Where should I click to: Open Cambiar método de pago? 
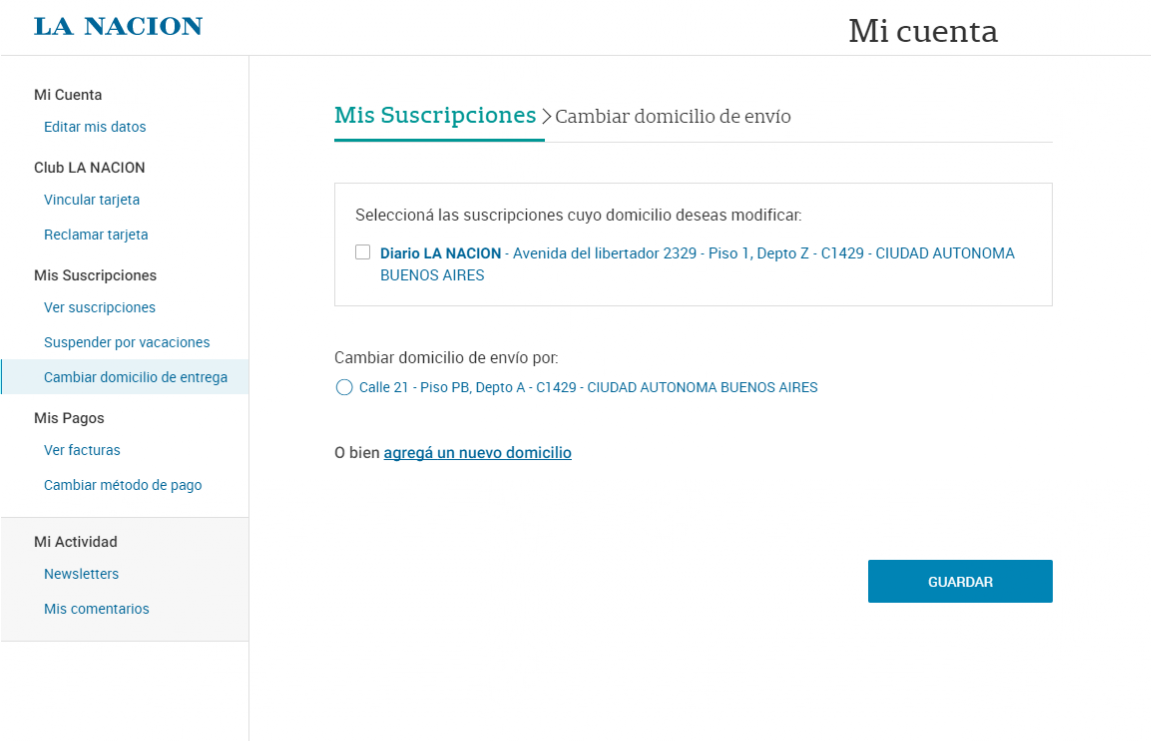pyautogui.click(x=123, y=485)
